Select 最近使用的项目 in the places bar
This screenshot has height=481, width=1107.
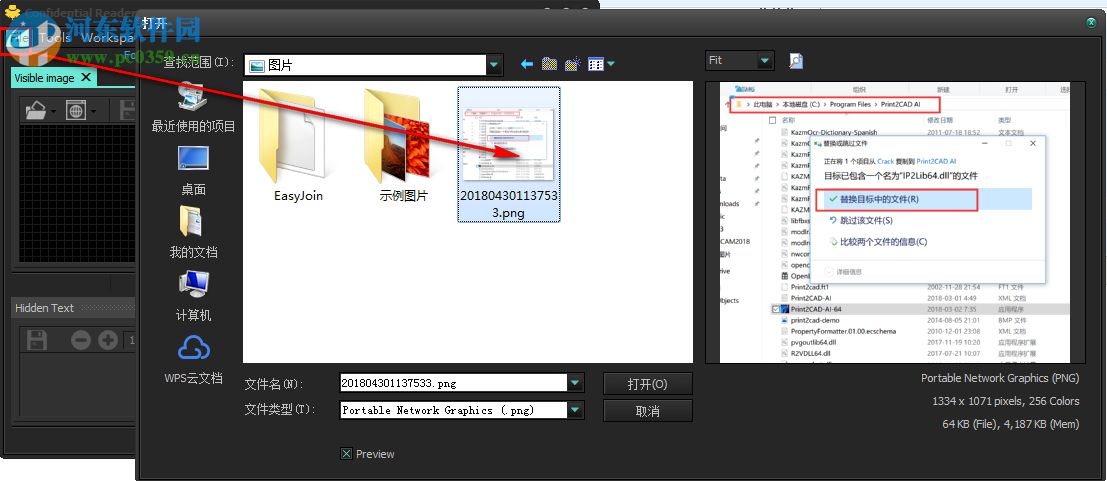coord(193,107)
